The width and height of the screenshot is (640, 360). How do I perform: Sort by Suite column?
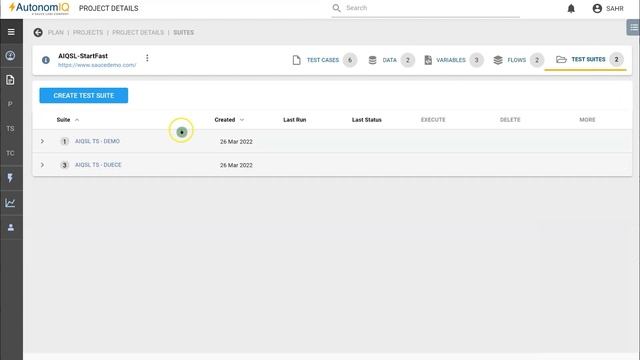point(68,120)
